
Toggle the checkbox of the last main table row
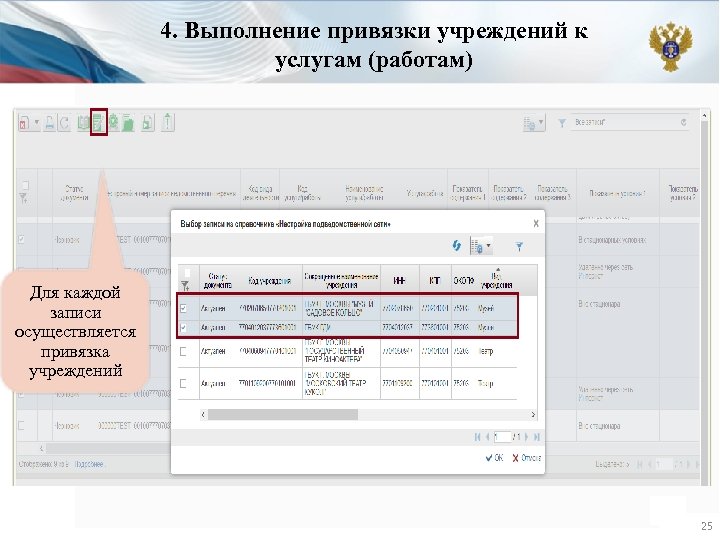pyautogui.click(x=21, y=425)
